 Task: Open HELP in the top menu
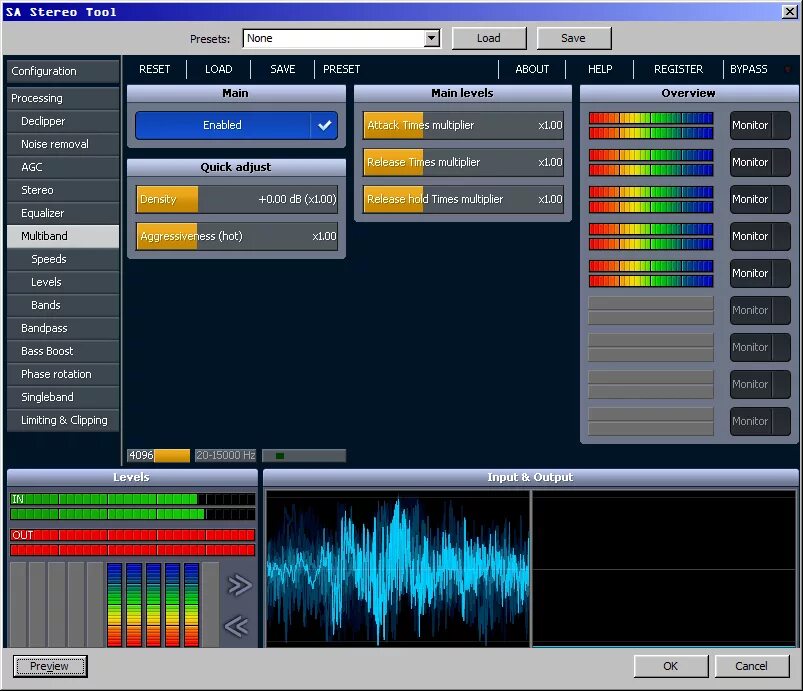pos(600,69)
